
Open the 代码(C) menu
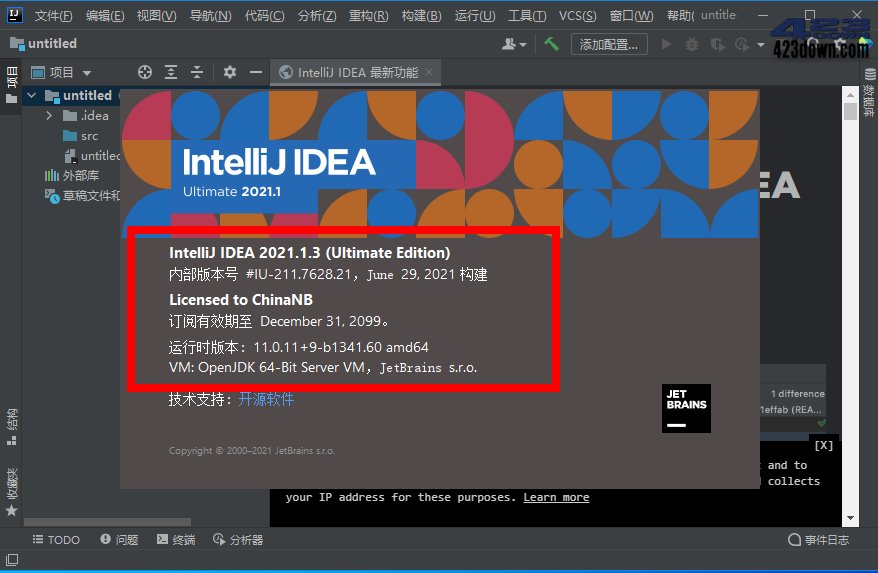coord(264,16)
